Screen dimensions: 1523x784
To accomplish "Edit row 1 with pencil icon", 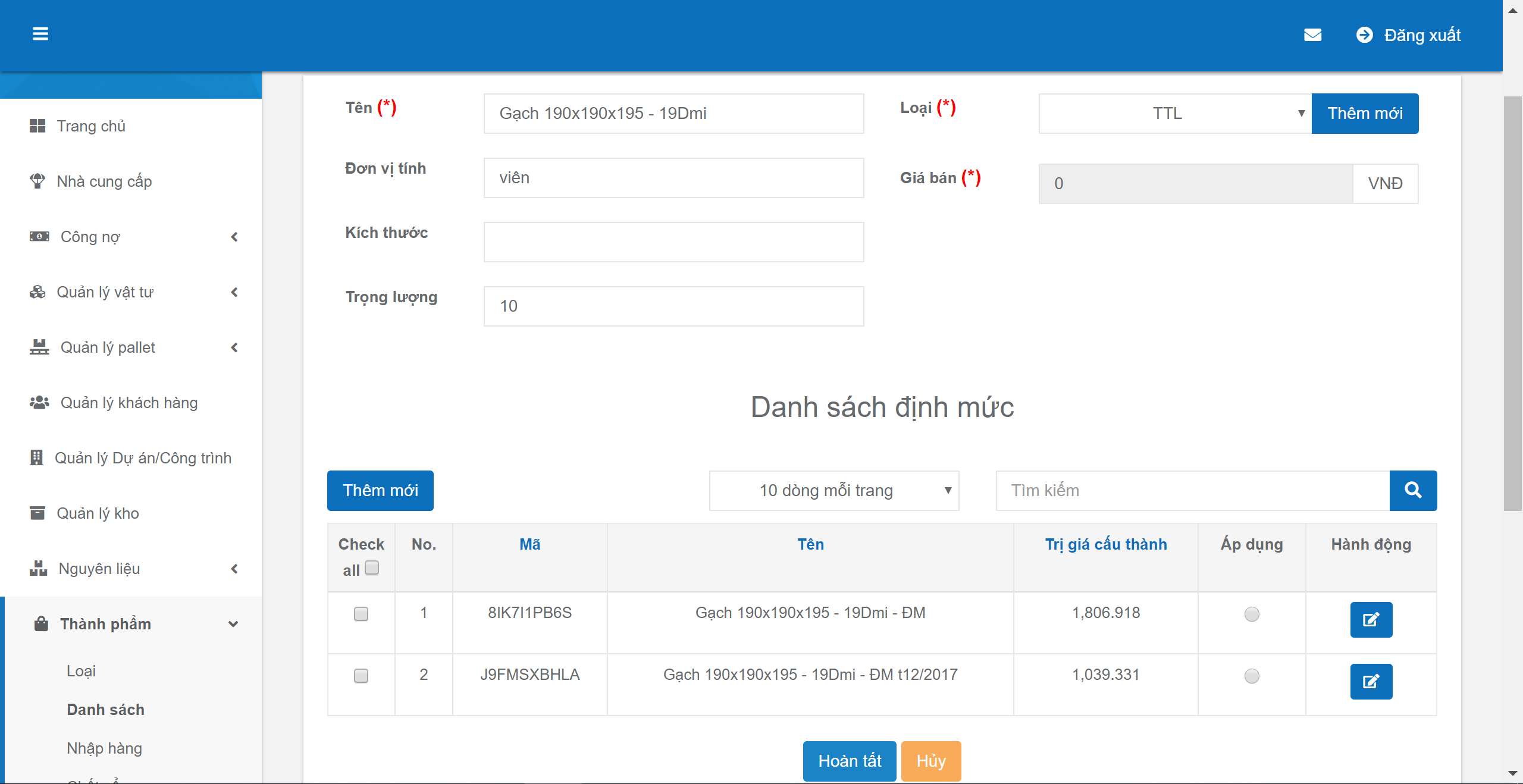I will click(1371, 619).
